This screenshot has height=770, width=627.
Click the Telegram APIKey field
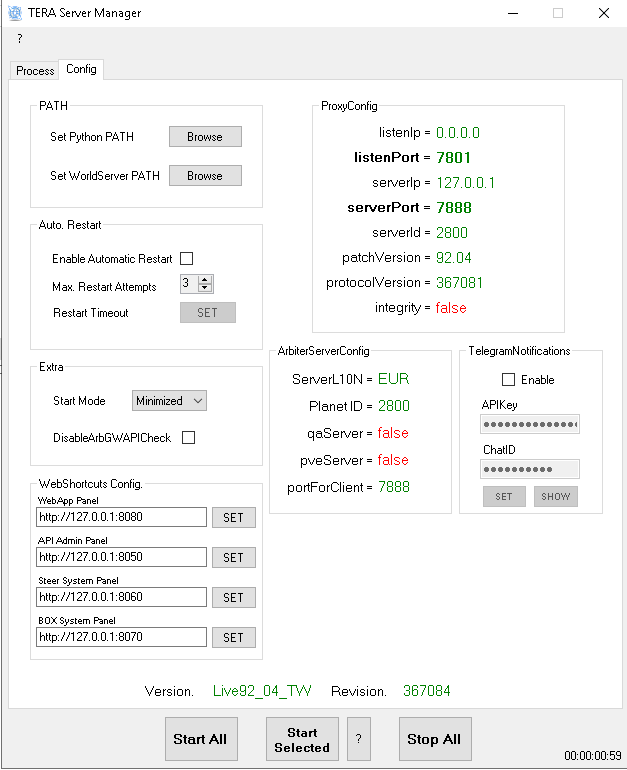530,424
